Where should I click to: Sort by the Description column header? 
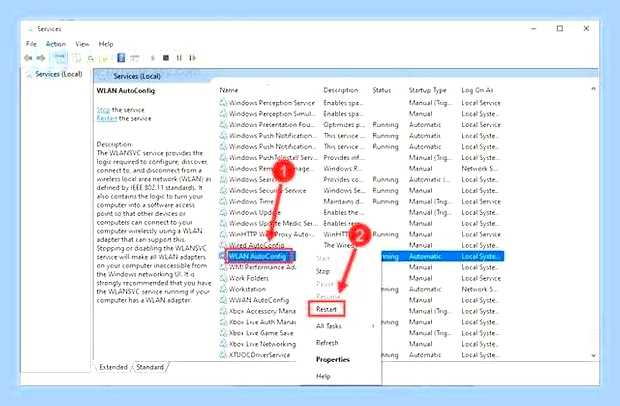[x=340, y=90]
